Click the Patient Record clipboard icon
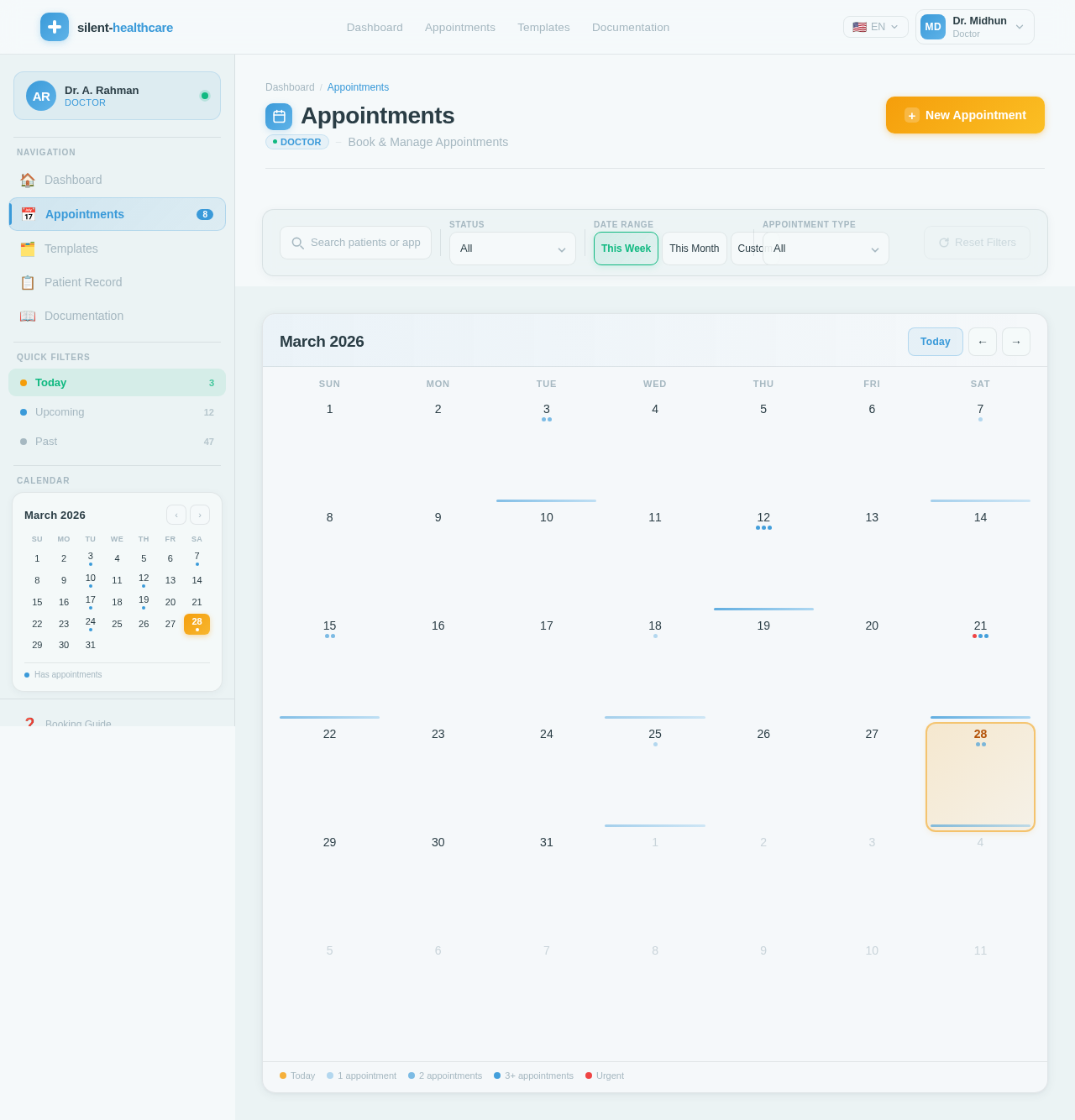 click(x=28, y=282)
